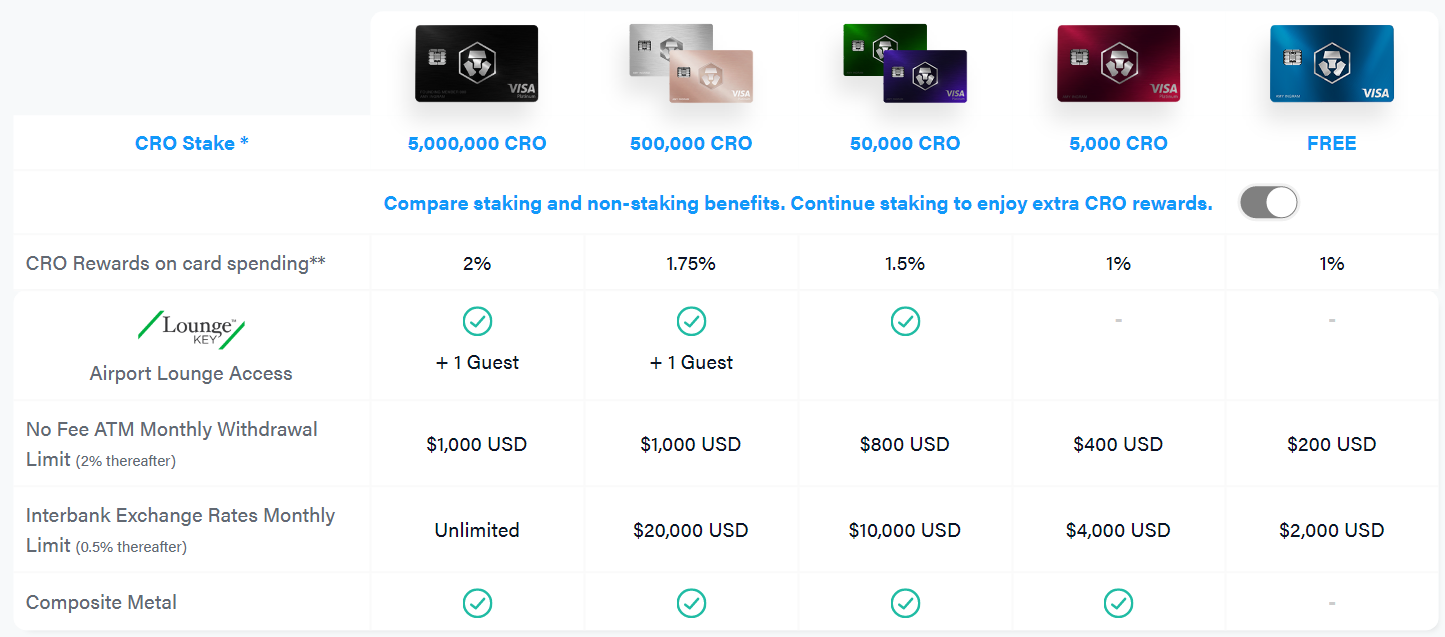Select the FREE tier heading
1445x637 pixels.
point(1332,143)
